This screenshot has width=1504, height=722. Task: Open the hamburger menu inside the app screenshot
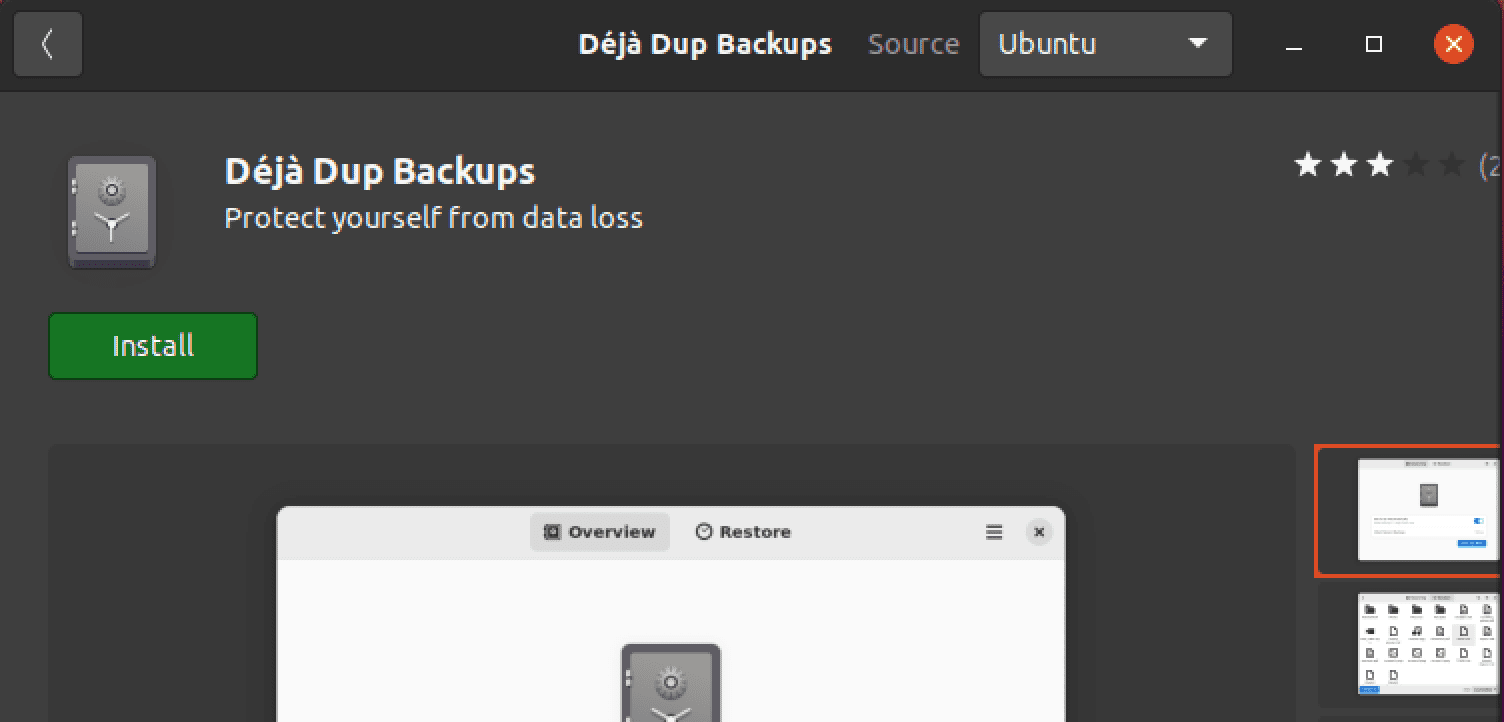pos(994,532)
